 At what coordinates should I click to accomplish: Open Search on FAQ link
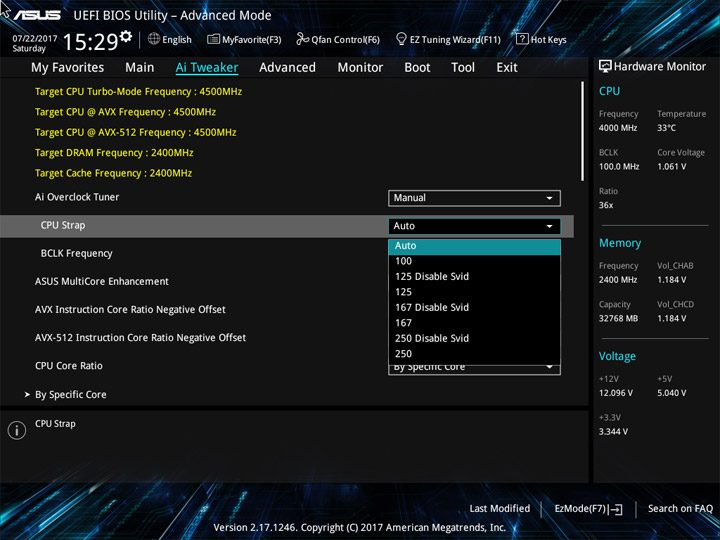pyautogui.click(x=680, y=509)
